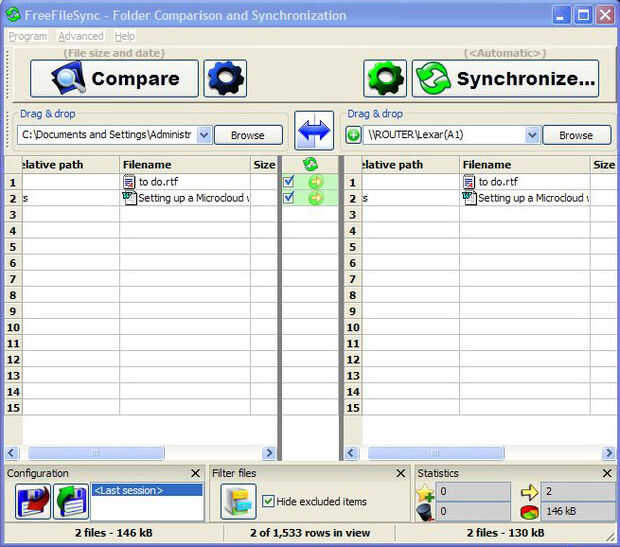Start the Synchronize operation
Viewport: 620px width, 547px height.
[x=505, y=78]
